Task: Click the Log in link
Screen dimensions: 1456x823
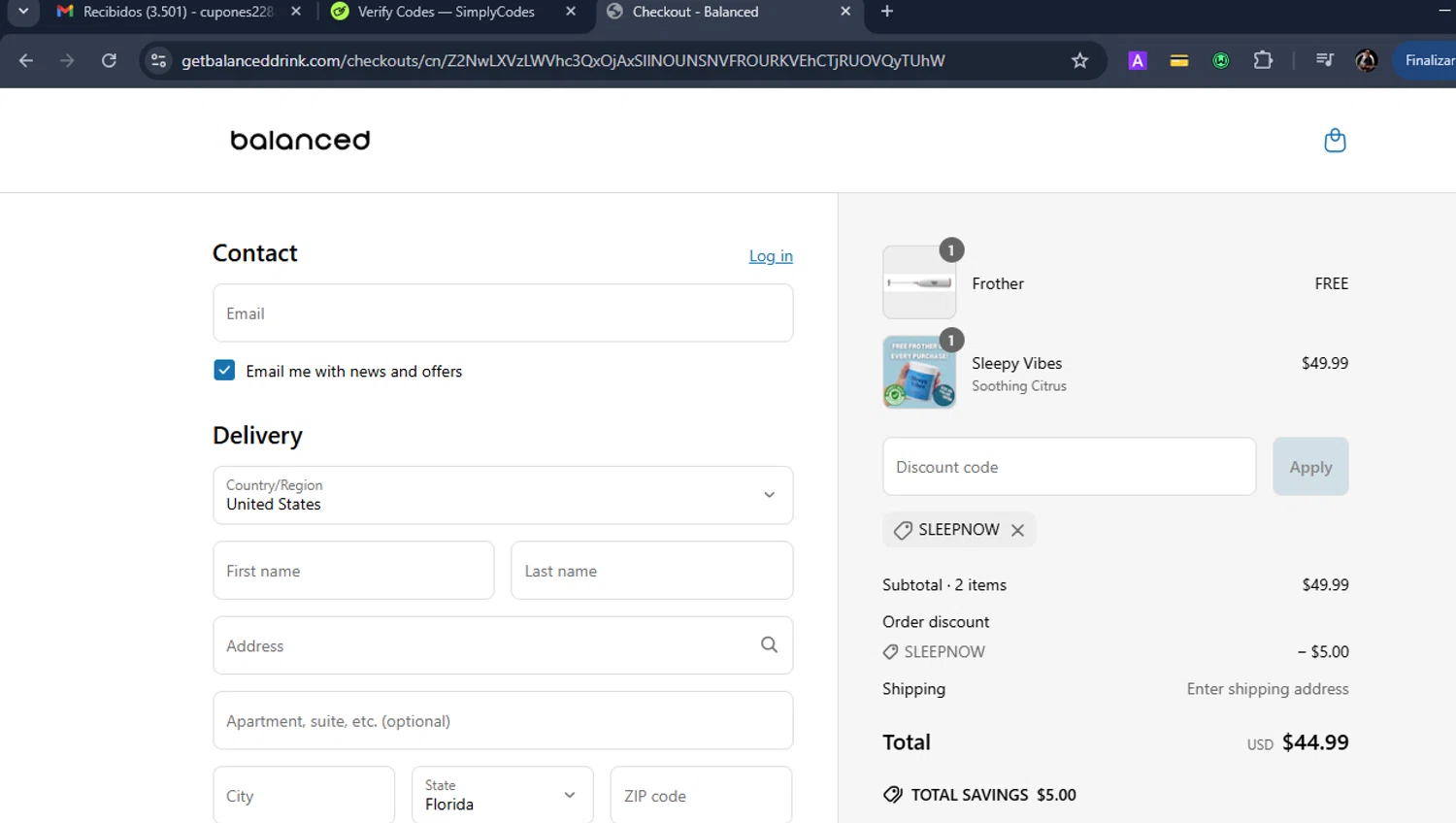Action: pyautogui.click(x=771, y=256)
